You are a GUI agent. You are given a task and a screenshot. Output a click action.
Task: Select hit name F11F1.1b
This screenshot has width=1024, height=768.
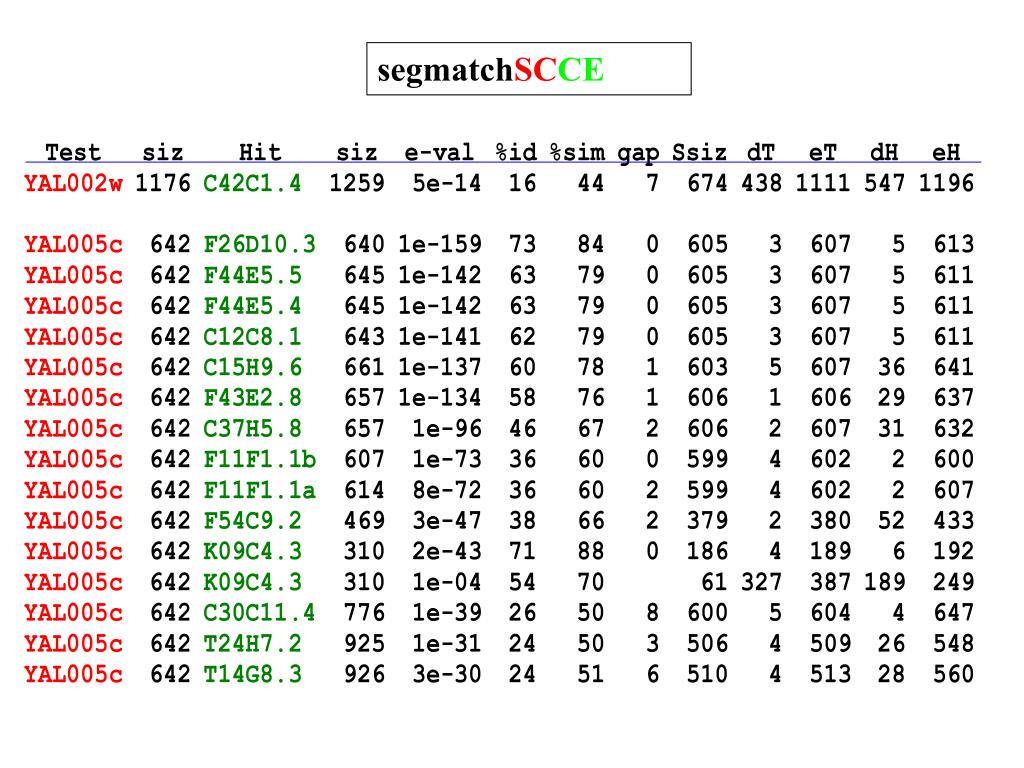click(x=259, y=459)
